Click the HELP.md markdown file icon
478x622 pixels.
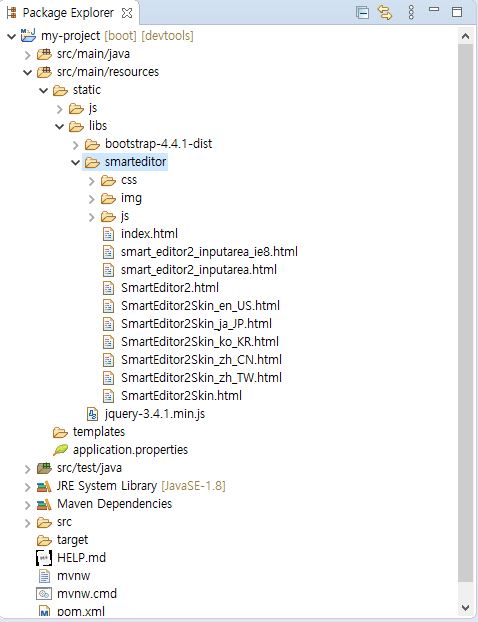click(x=44, y=558)
